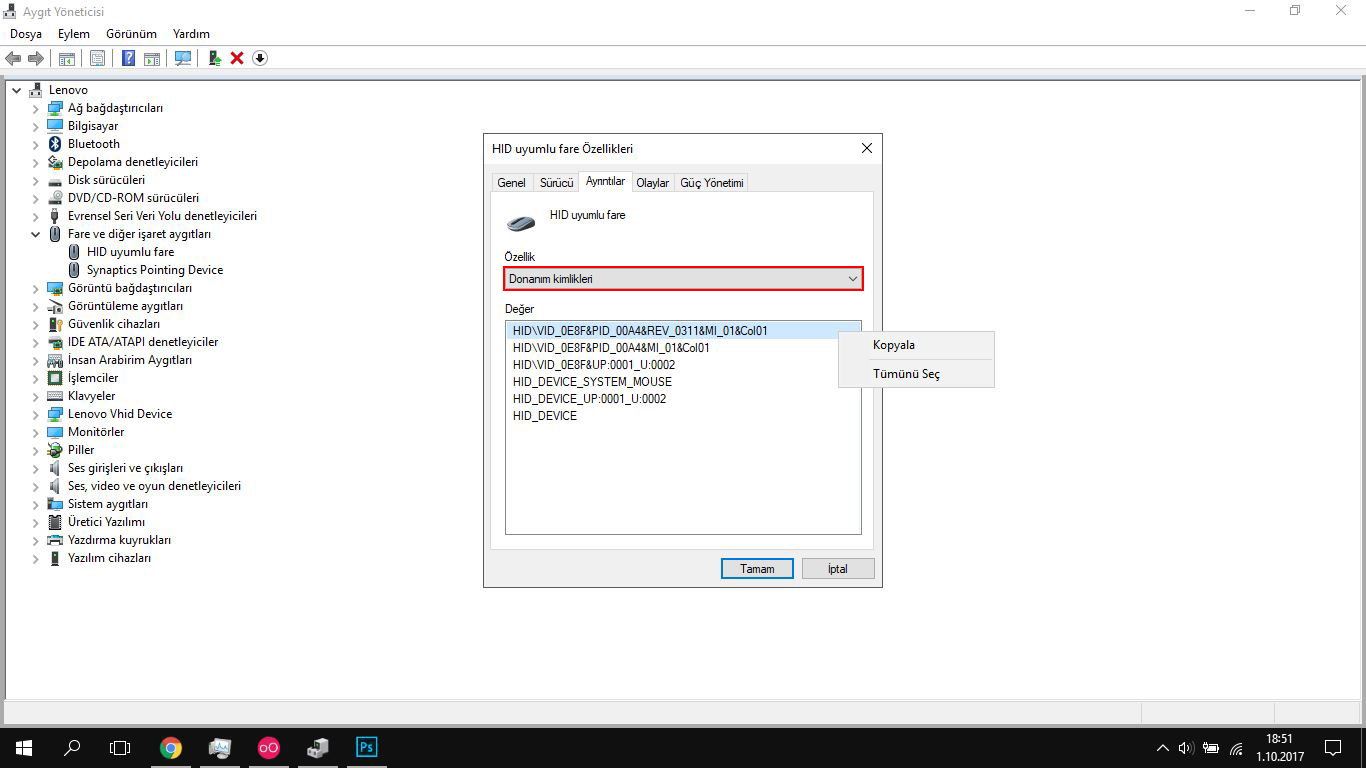Select the DVD/CD-ROM sürücüleri disc icon

pyautogui.click(x=55, y=198)
